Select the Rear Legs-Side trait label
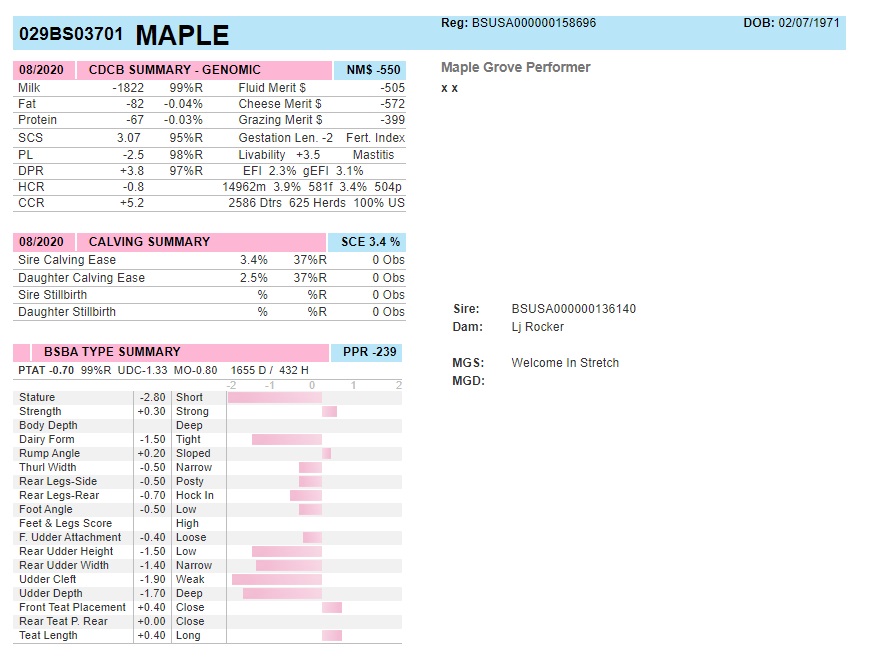The width and height of the screenshot is (877, 669). tap(58, 482)
